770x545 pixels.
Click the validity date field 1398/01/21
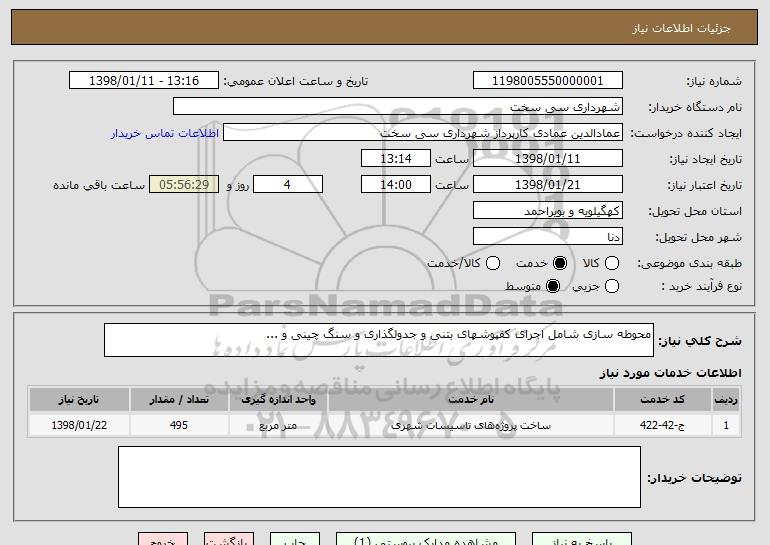(548, 185)
